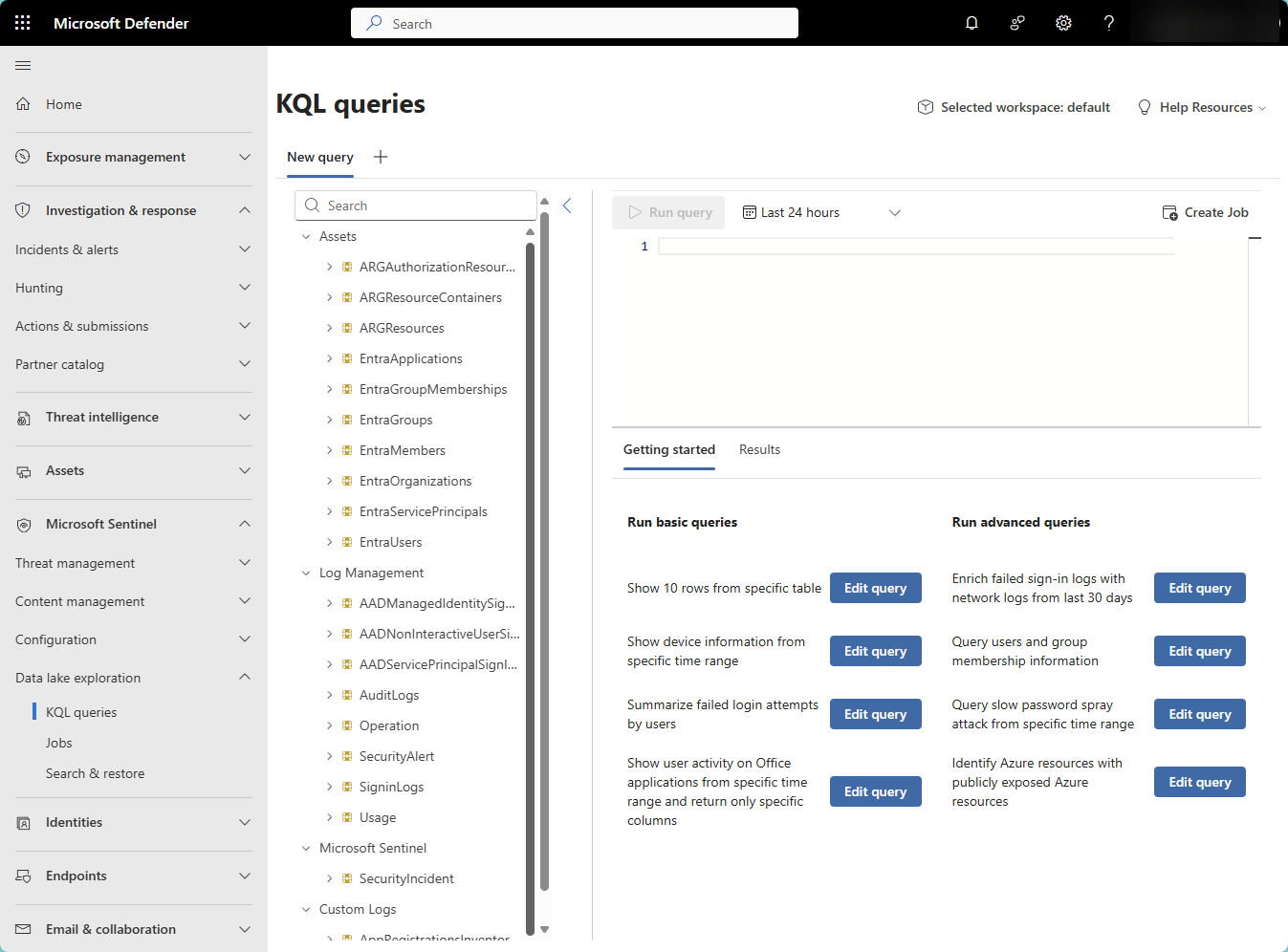Click the schema Search input field

tap(416, 206)
